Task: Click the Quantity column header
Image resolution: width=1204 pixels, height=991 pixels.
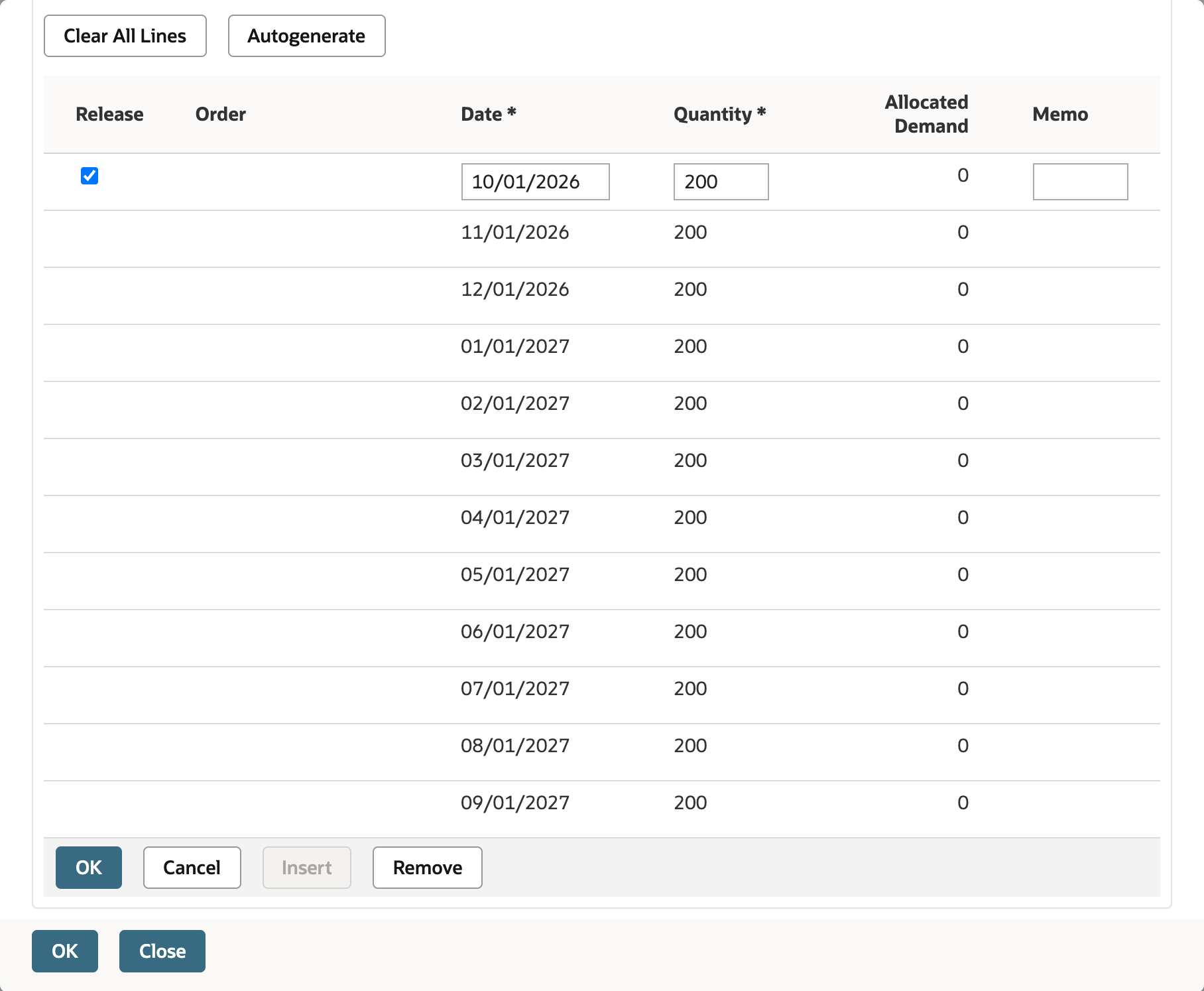Action: coord(720,114)
